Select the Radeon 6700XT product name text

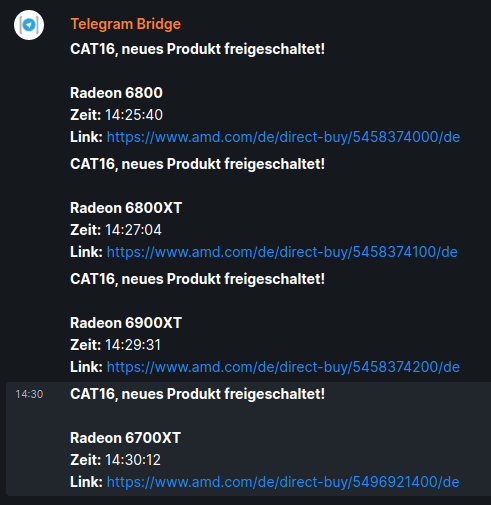pos(126,438)
